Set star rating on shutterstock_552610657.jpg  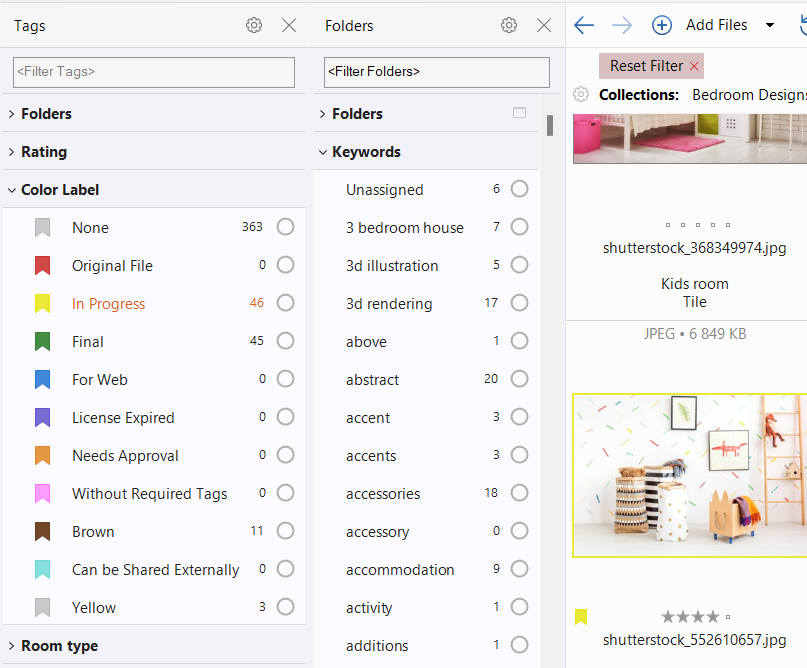pos(690,617)
